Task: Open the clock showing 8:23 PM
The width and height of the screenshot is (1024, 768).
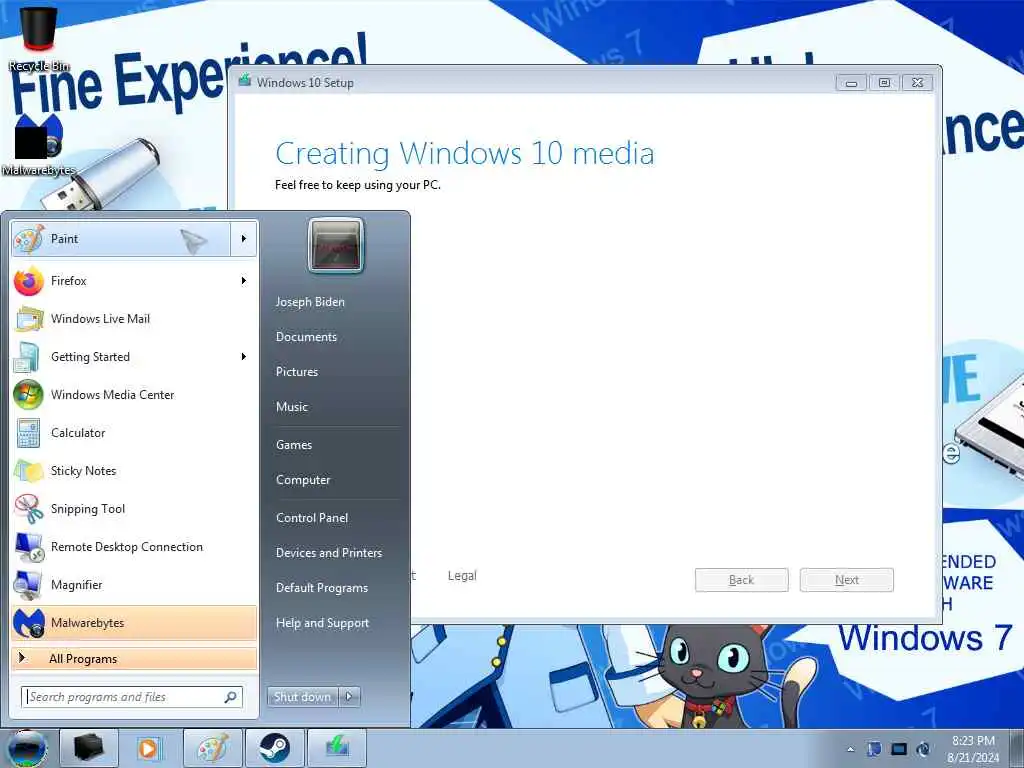Action: click(973, 749)
